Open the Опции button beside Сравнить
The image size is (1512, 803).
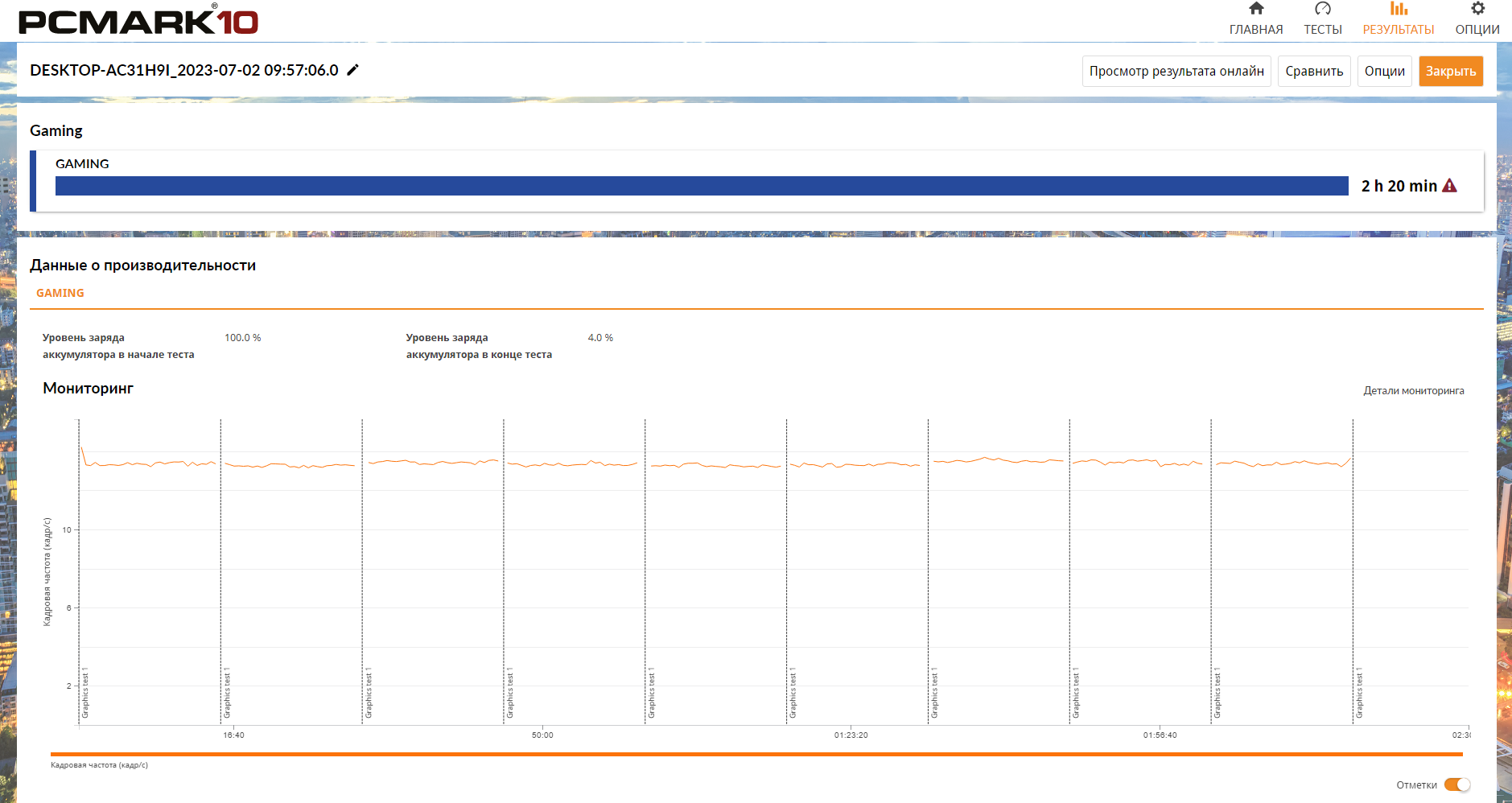(1384, 71)
